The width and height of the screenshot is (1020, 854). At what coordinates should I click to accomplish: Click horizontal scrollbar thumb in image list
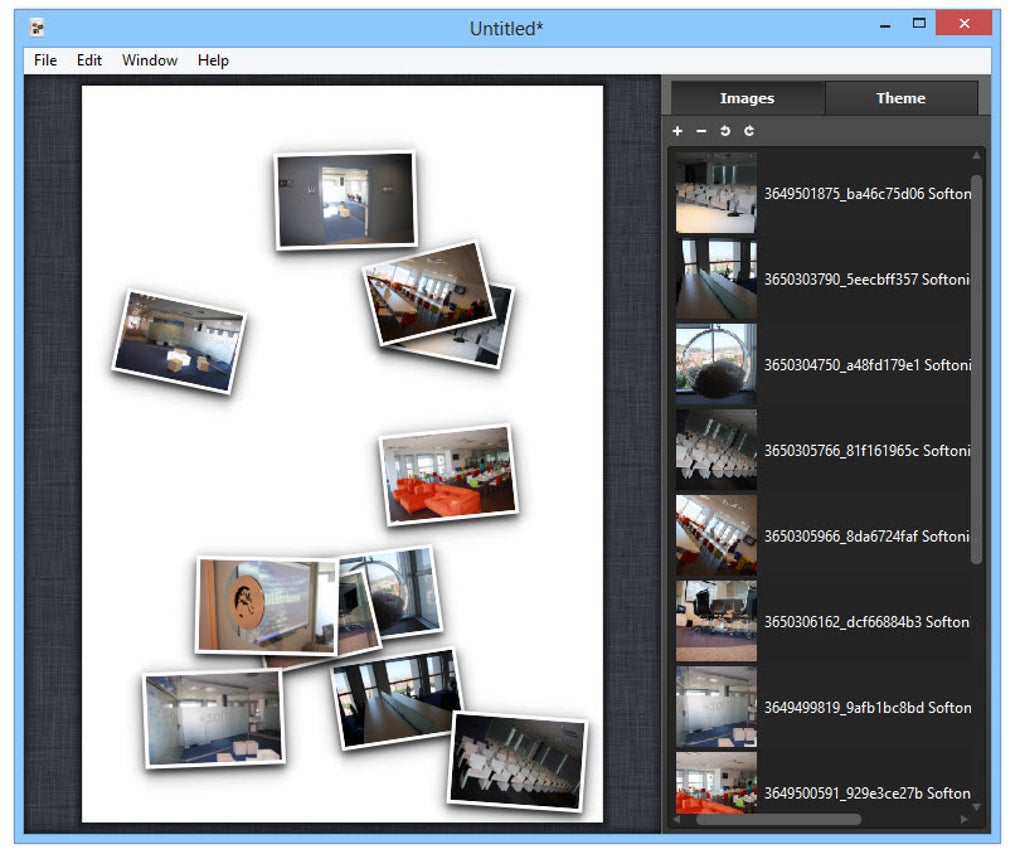[779, 820]
